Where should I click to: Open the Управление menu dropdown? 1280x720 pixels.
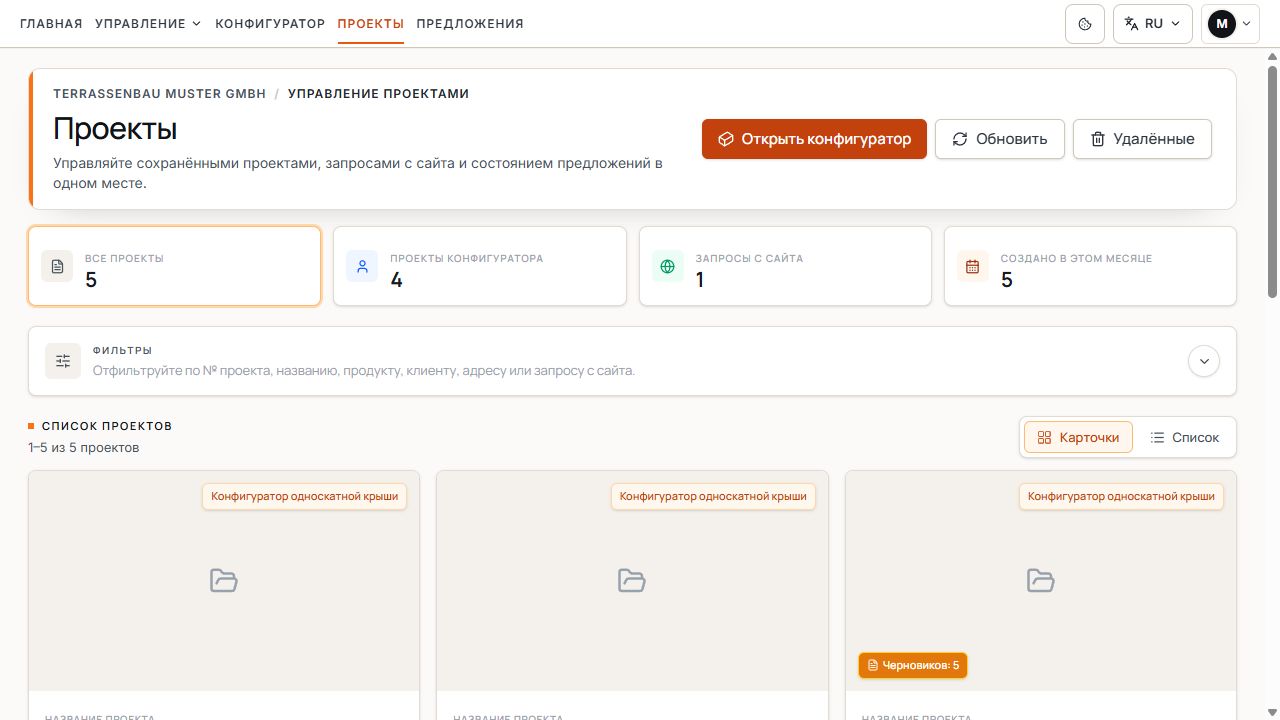tap(148, 23)
